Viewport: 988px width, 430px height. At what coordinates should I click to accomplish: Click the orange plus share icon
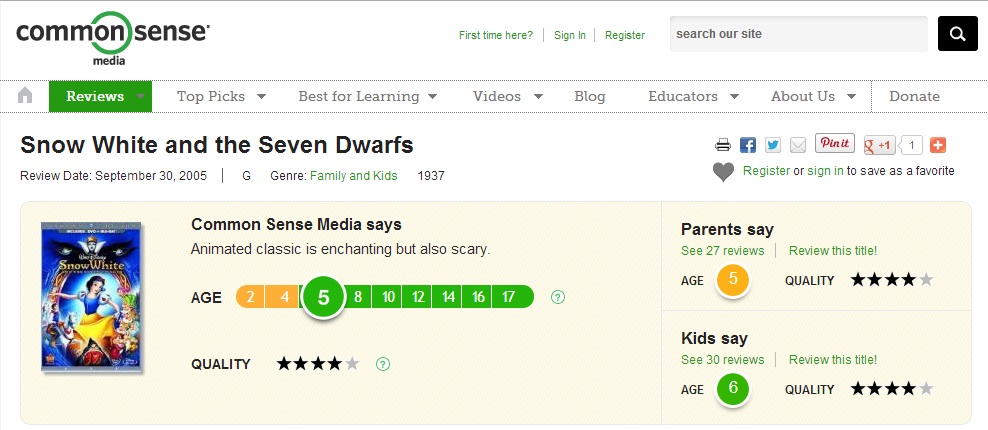938,145
